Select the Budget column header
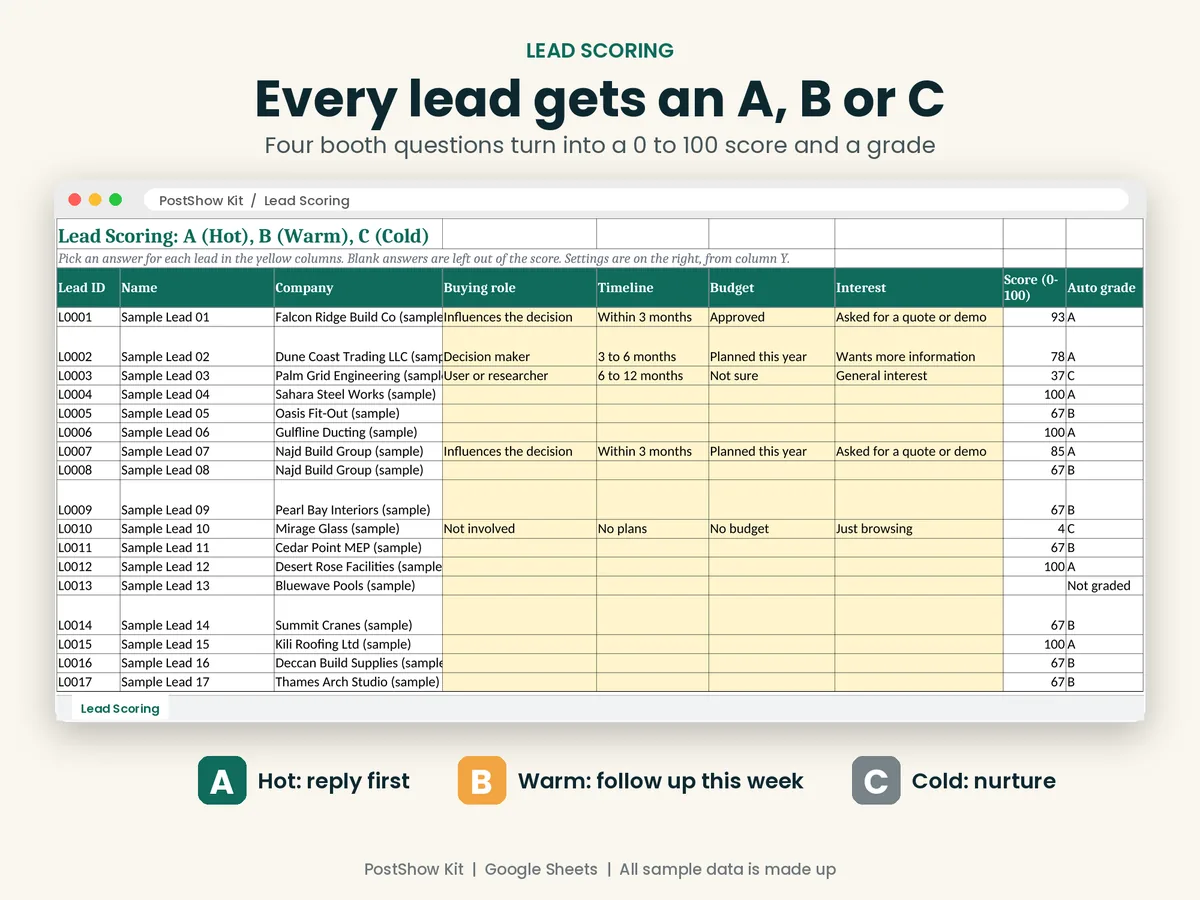This screenshot has height=900, width=1200. tap(771, 287)
